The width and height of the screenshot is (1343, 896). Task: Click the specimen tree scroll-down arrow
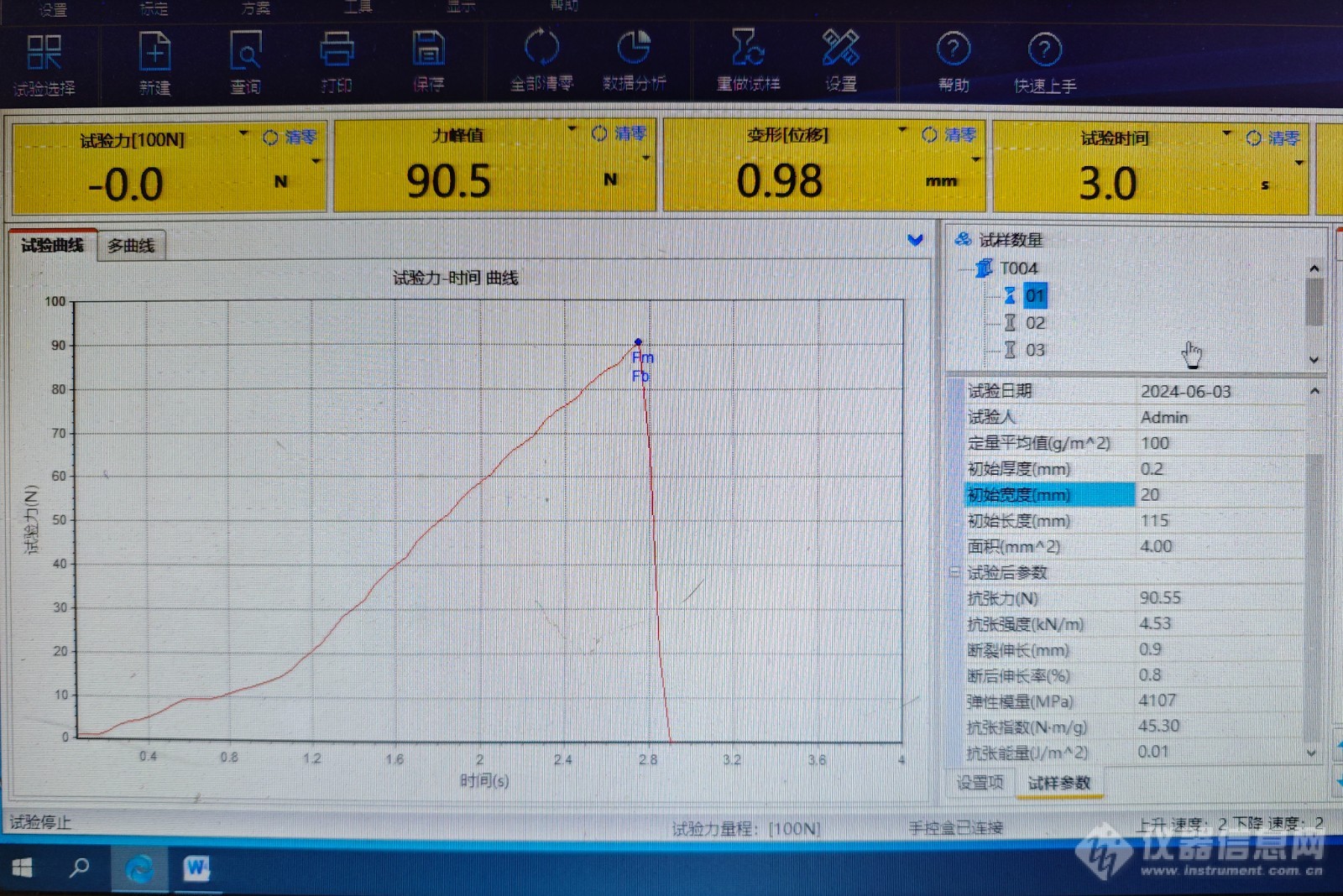click(x=1314, y=359)
